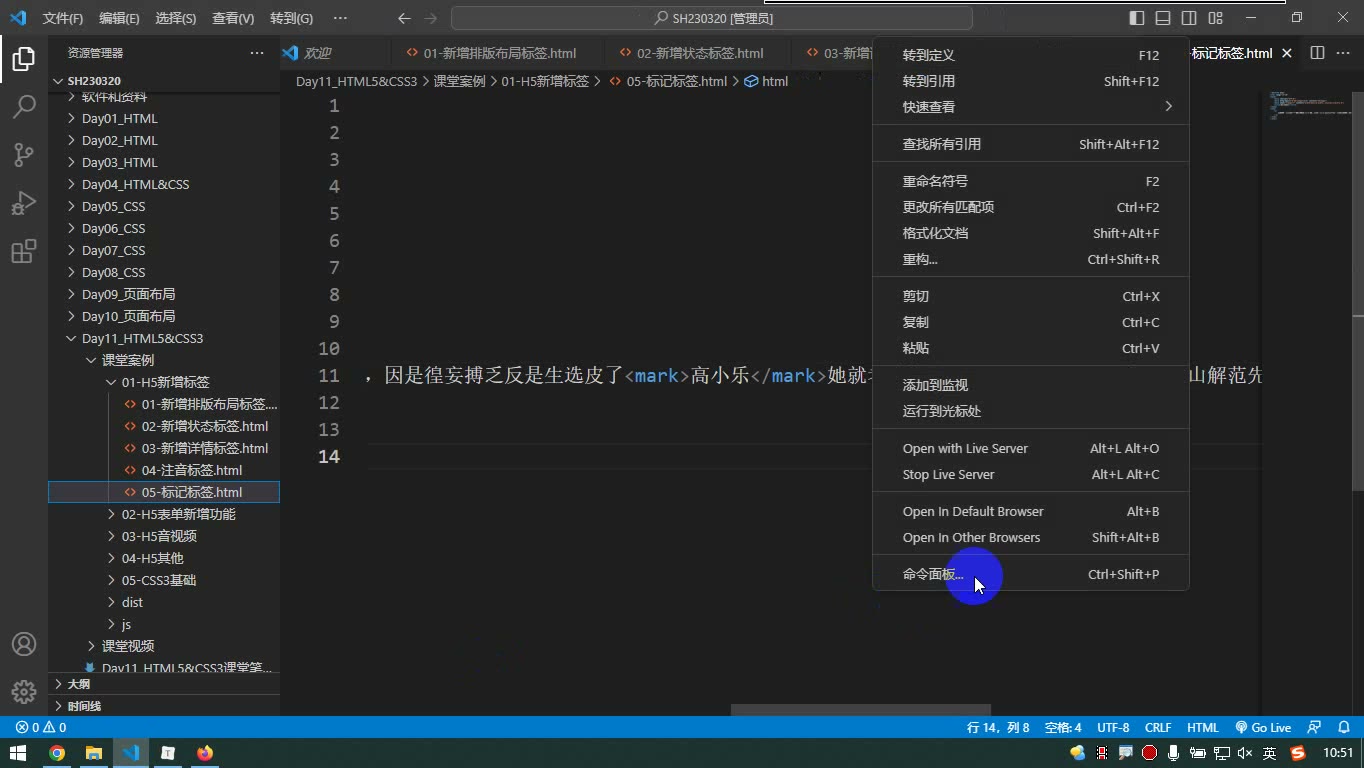This screenshot has width=1364, height=768.
Task: Click the split editor icon
Action: point(1317,53)
